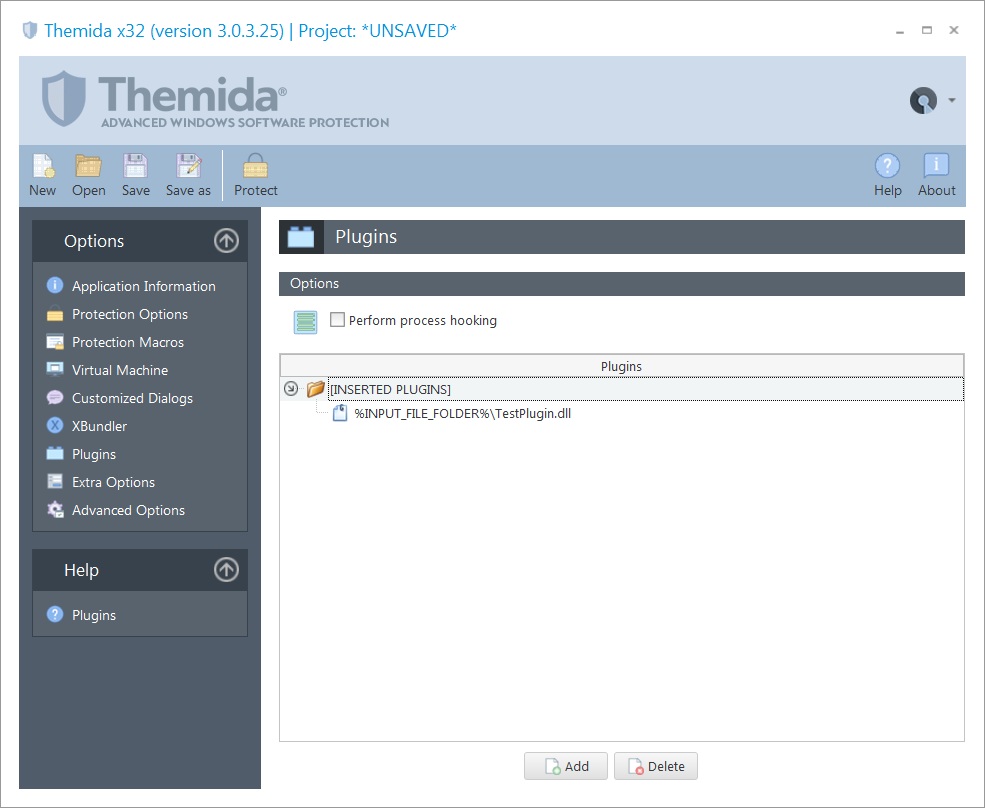Image resolution: width=985 pixels, height=808 pixels.
Task: Click the Customized Dialogs speech bubble icon
Action: [55, 398]
